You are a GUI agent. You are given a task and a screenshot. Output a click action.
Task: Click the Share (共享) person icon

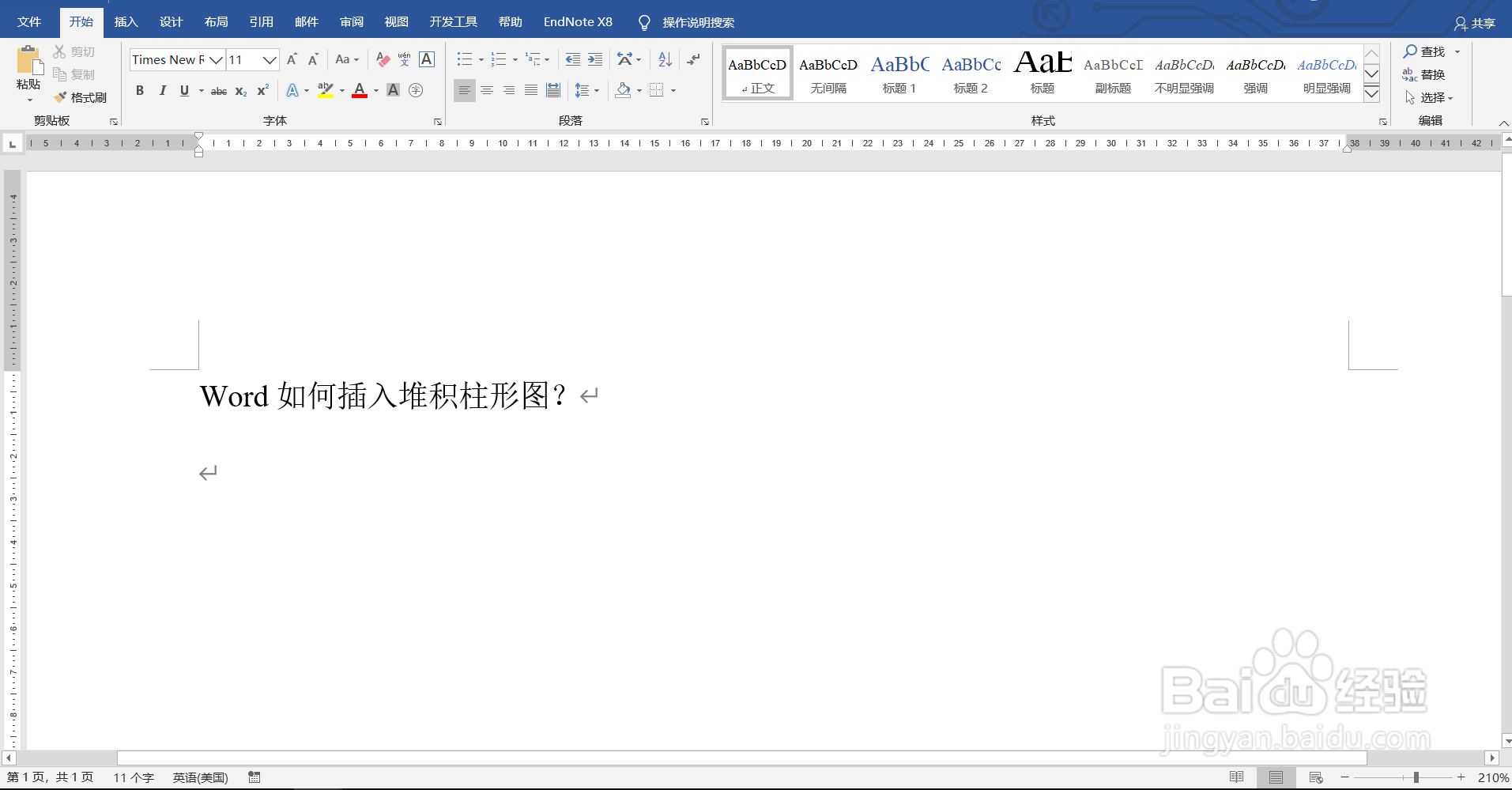point(1475,23)
